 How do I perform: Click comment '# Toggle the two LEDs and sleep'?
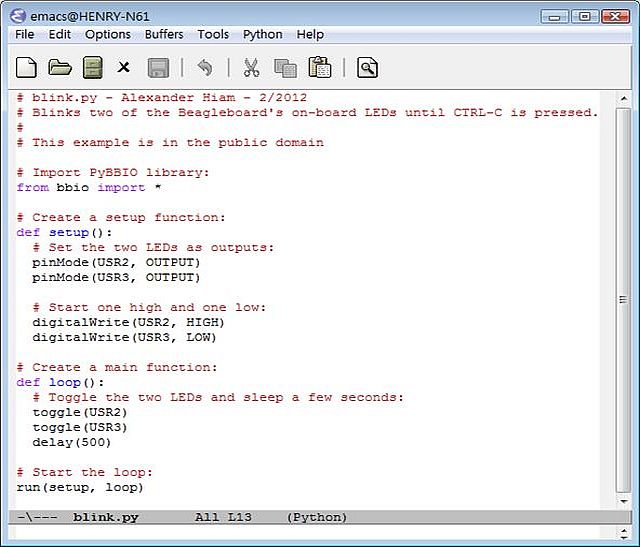coord(158,397)
